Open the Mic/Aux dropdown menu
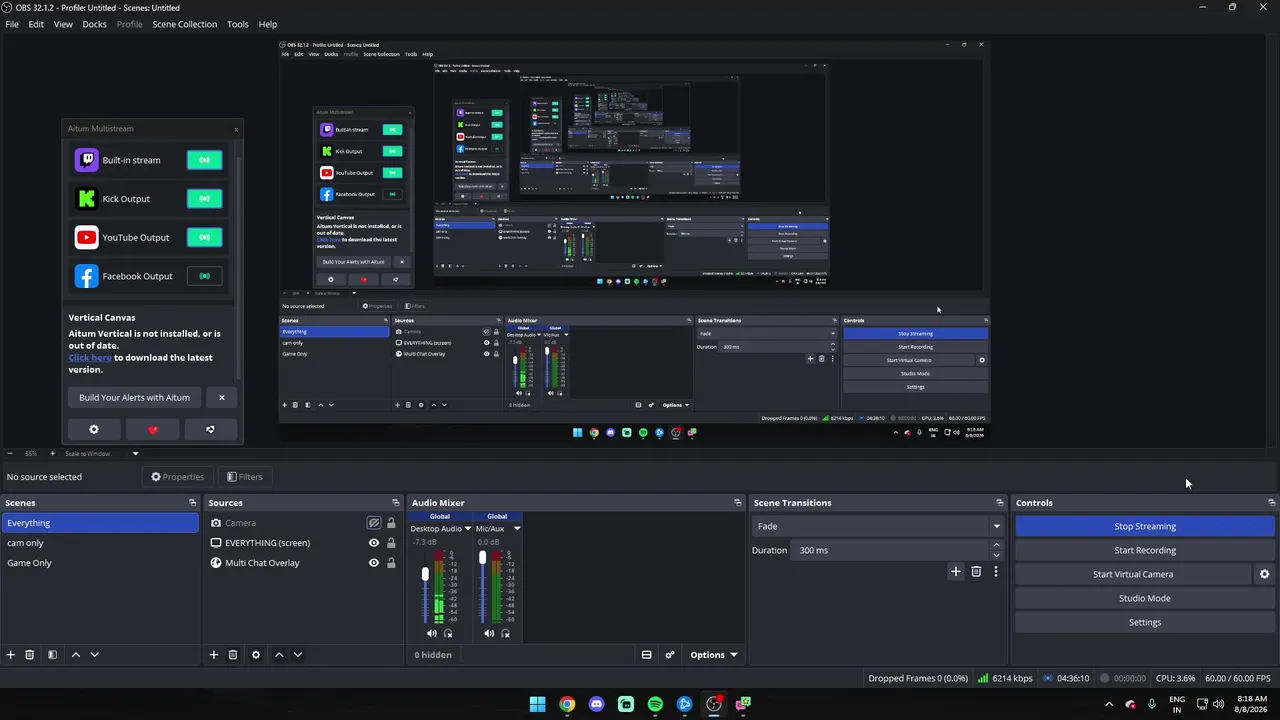 pos(517,529)
